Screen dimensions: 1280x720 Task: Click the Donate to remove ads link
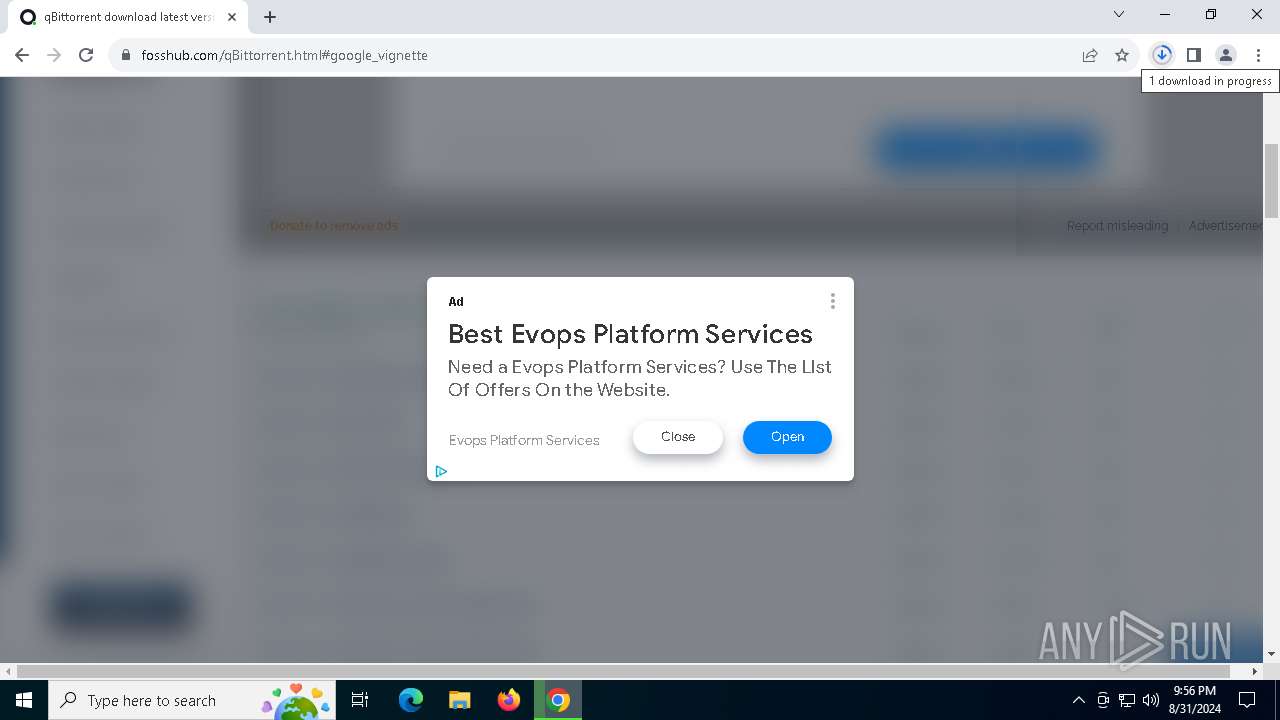tap(334, 226)
